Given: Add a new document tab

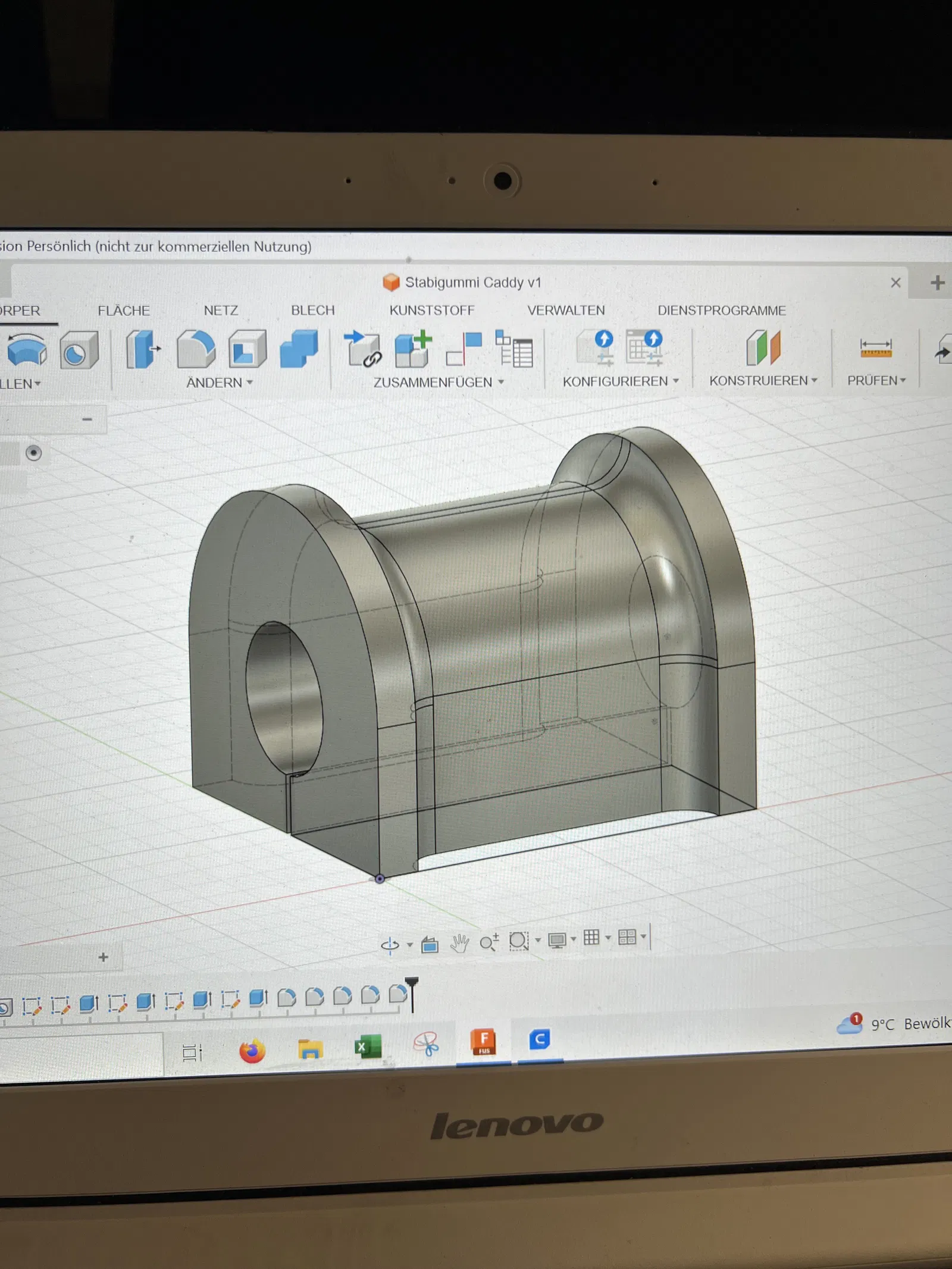Looking at the screenshot, I should click(937, 283).
